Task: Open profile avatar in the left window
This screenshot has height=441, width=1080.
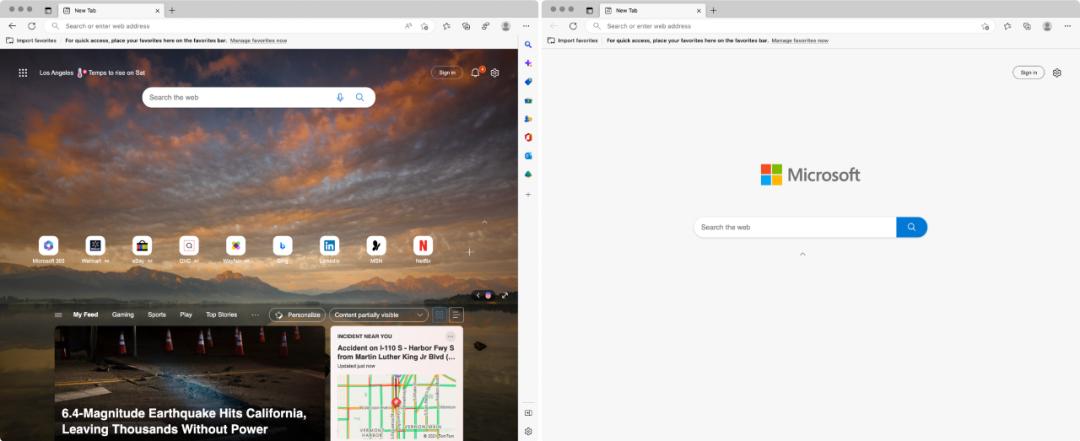Action: point(506,26)
